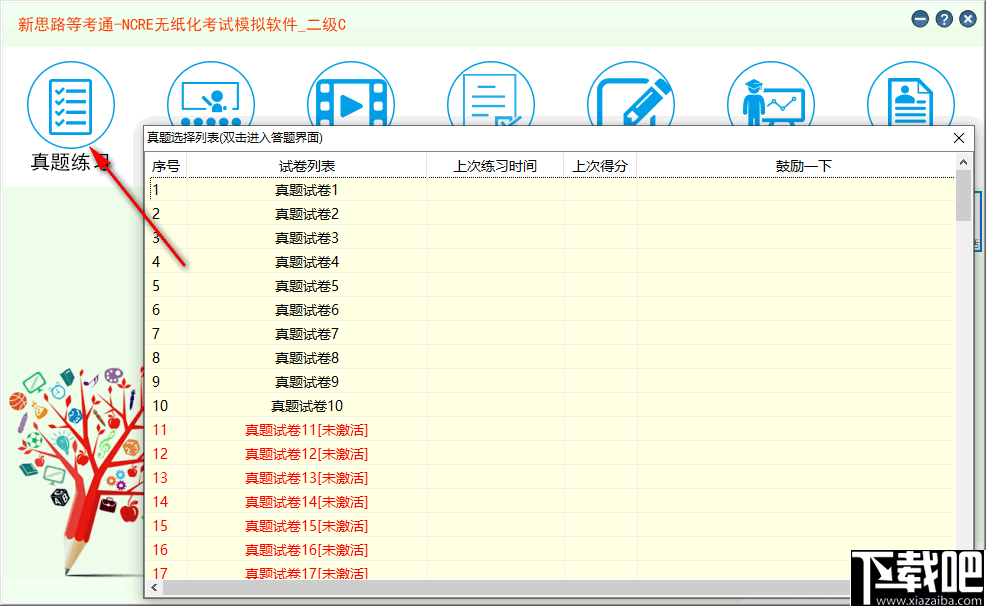This screenshot has height=606, width=986.
Task: Select the 真题试卷5 exam paper entry
Action: coord(307,285)
